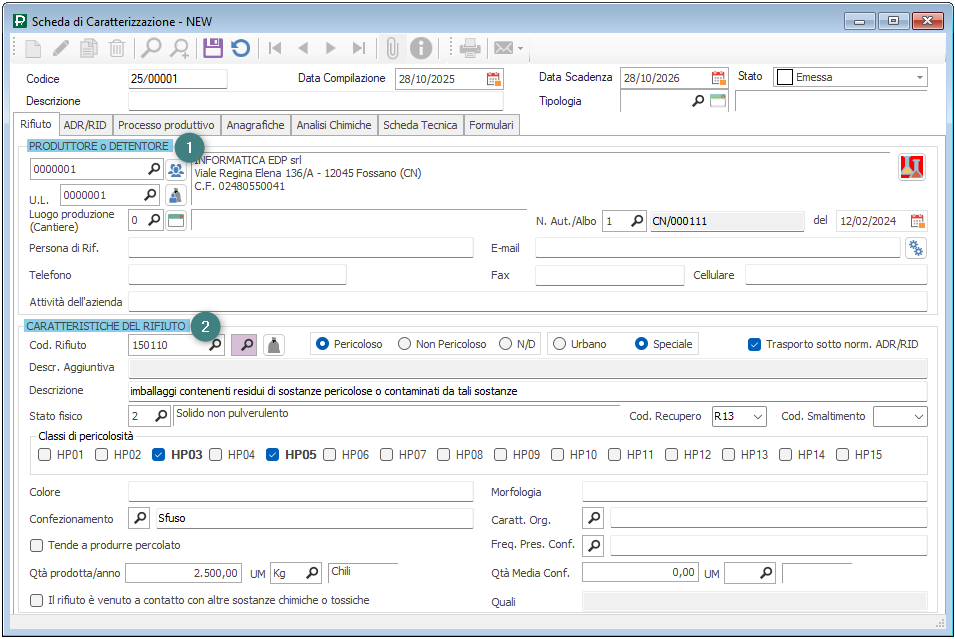Click the gears icon beside E-mail field
Viewport: 955px width, 639px height.
tap(915, 248)
